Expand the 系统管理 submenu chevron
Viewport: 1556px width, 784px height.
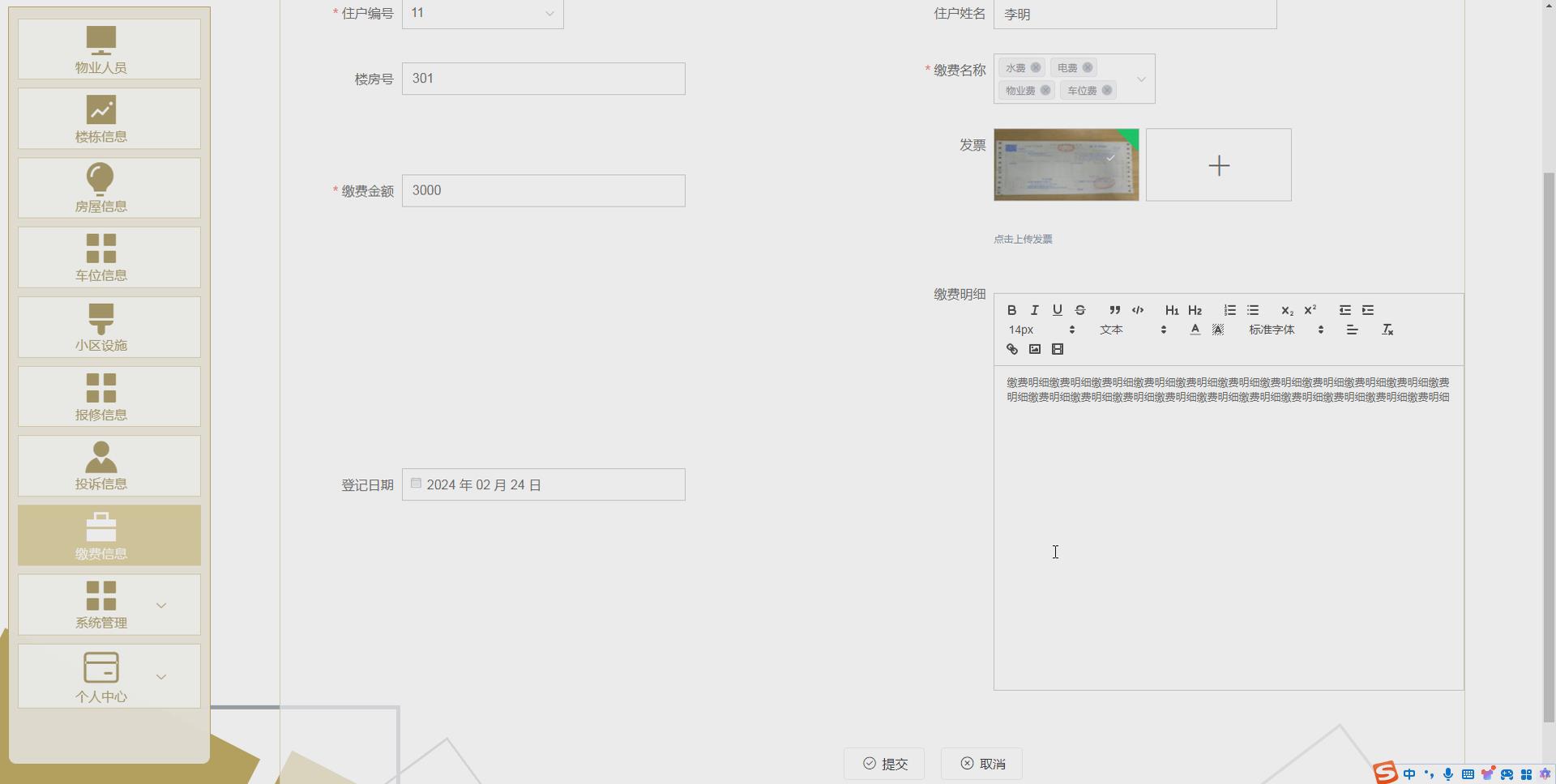click(x=160, y=606)
